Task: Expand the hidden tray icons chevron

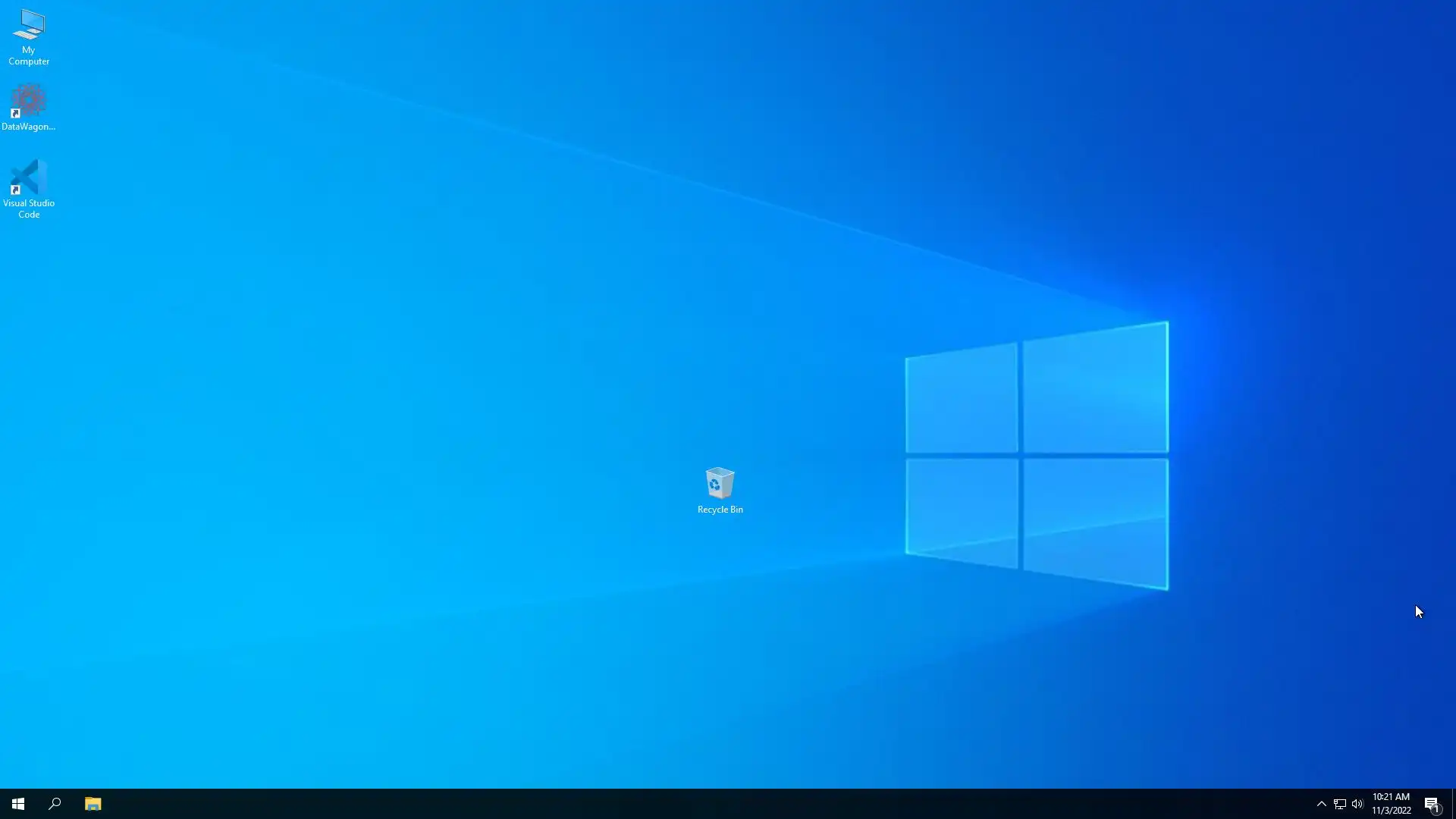Action: click(1321, 804)
